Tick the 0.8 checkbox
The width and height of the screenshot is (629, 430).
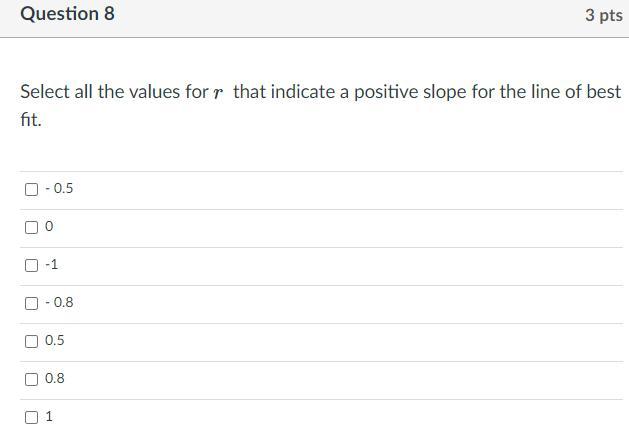32,379
